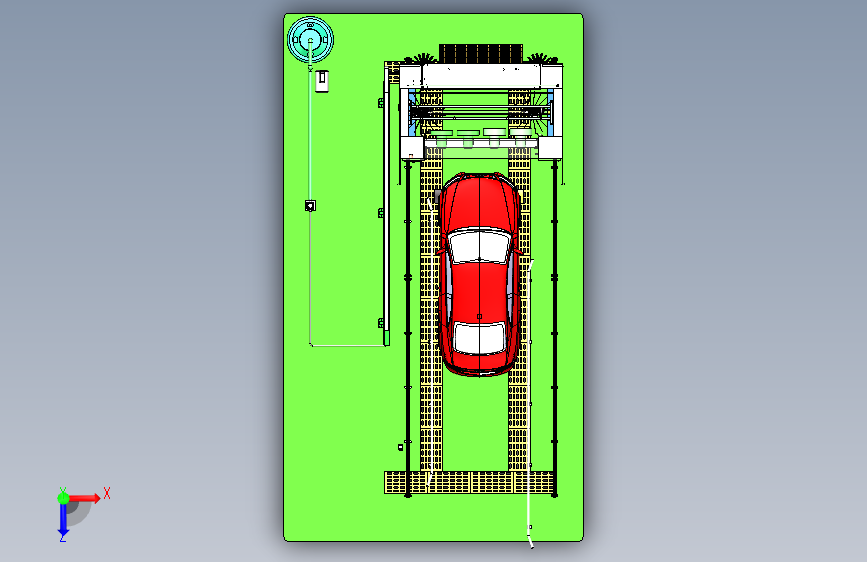Select the cyan round water tank
Image resolution: width=867 pixels, height=562 pixels.
tap(310, 40)
